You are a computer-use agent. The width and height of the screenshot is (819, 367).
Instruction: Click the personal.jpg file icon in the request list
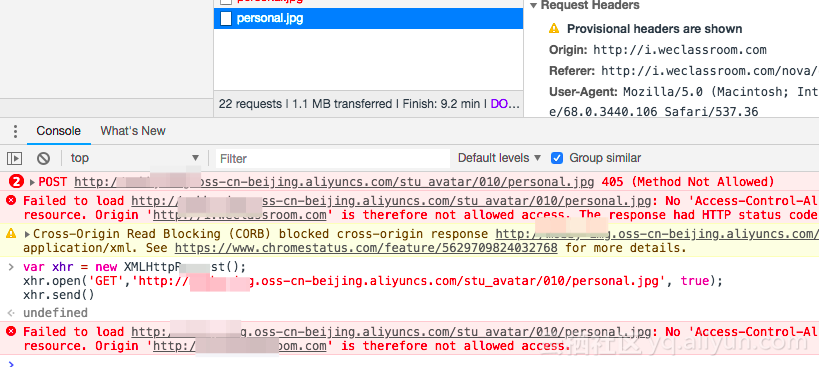click(x=225, y=19)
